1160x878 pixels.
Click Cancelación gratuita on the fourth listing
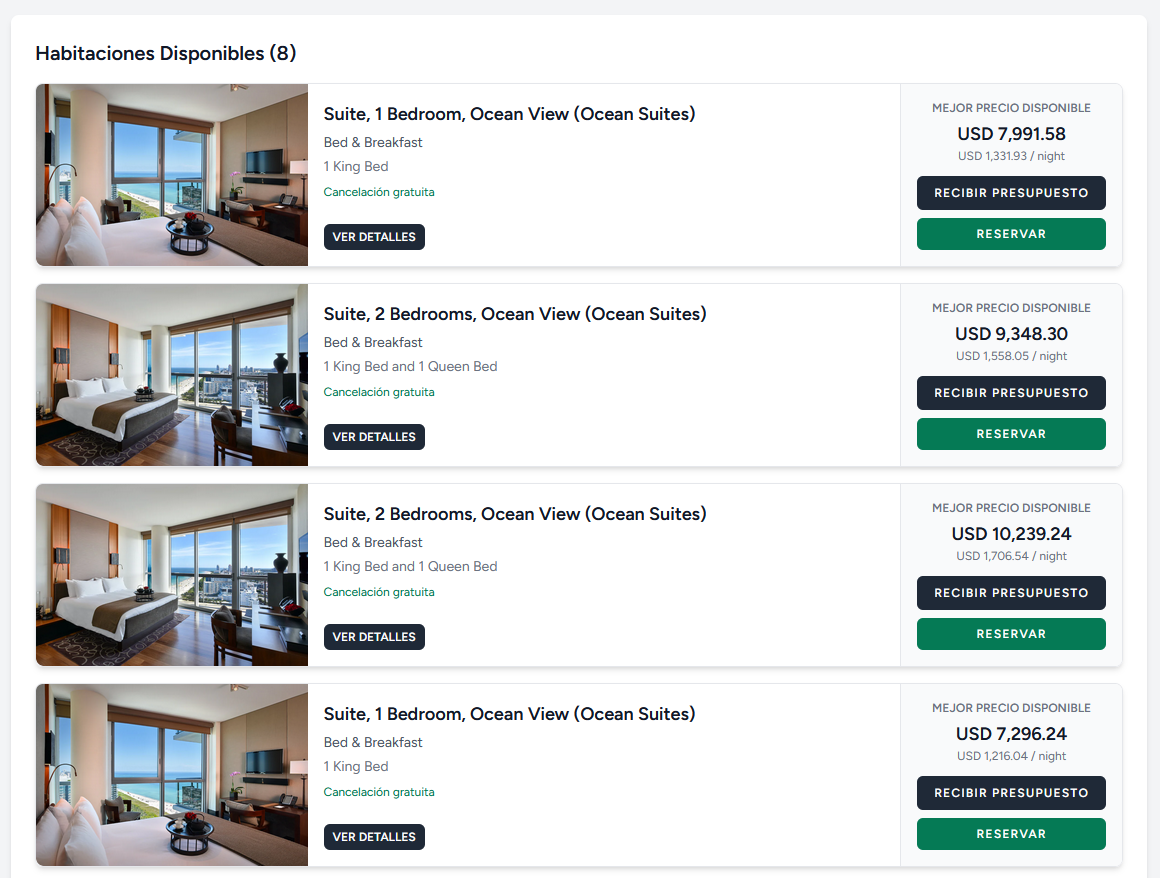point(379,791)
